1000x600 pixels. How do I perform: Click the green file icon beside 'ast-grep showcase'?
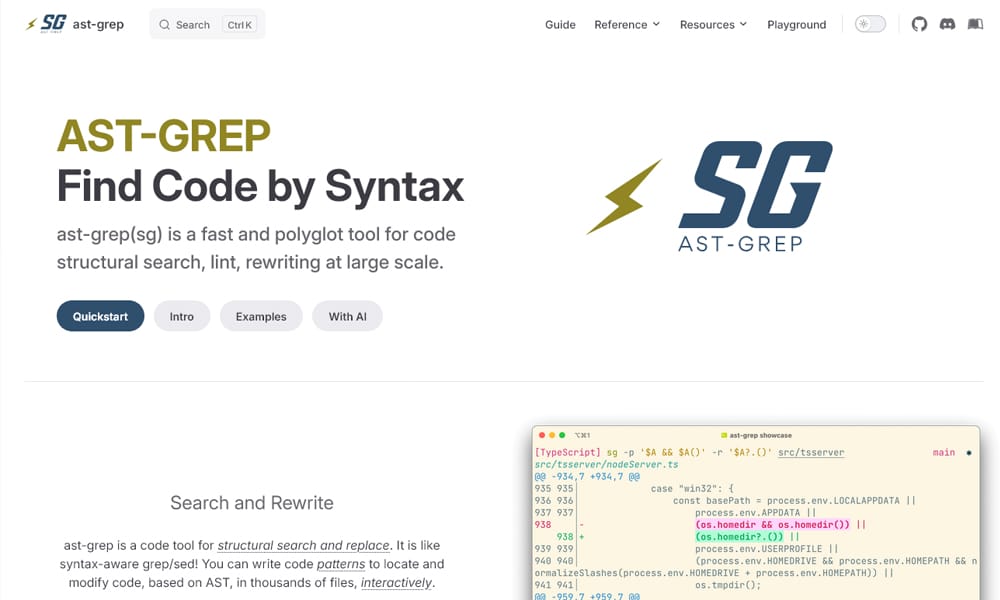(x=726, y=435)
